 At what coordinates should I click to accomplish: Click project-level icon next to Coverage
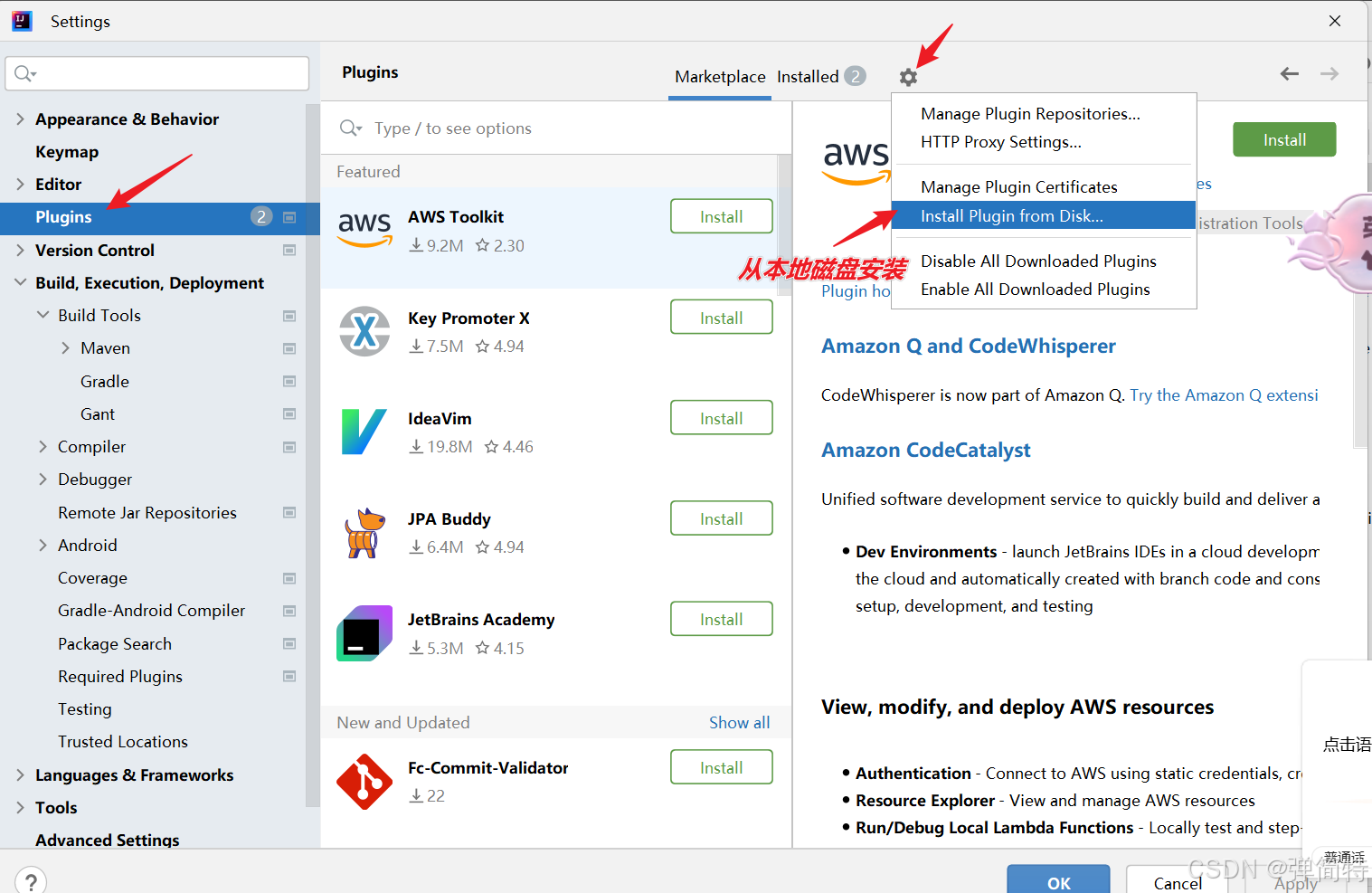(289, 578)
